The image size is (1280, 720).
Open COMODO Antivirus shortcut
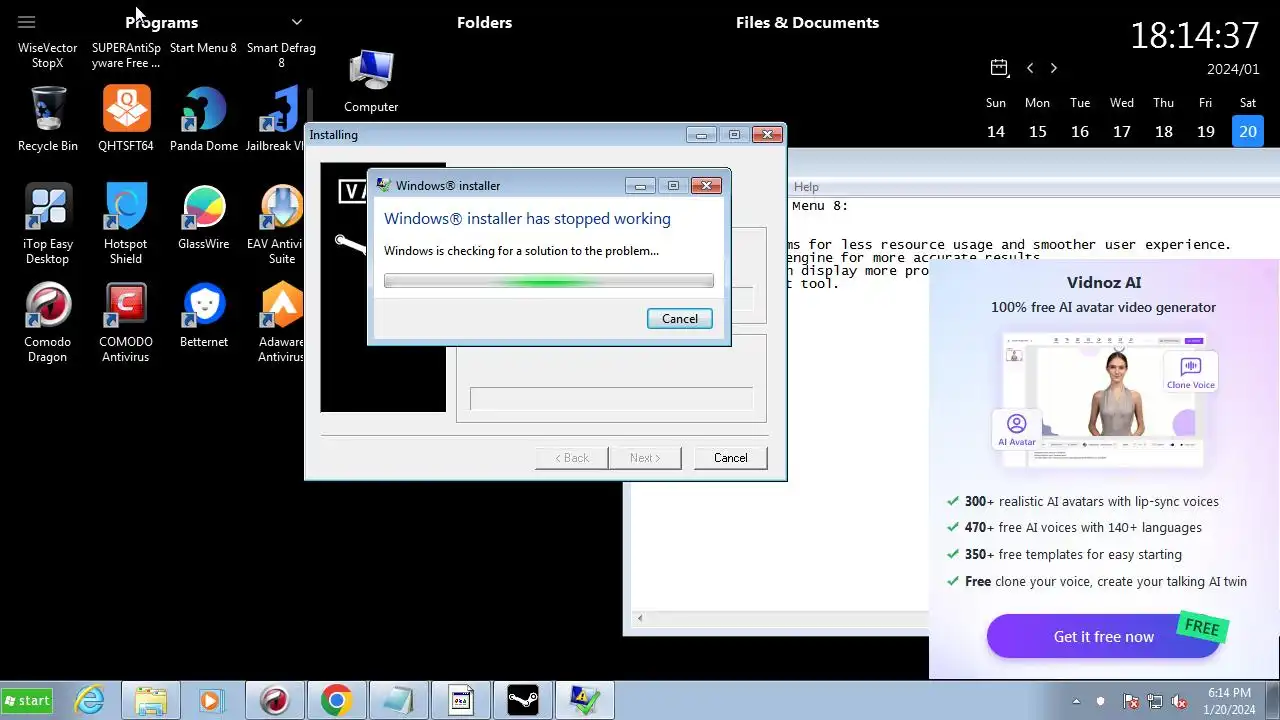126,322
